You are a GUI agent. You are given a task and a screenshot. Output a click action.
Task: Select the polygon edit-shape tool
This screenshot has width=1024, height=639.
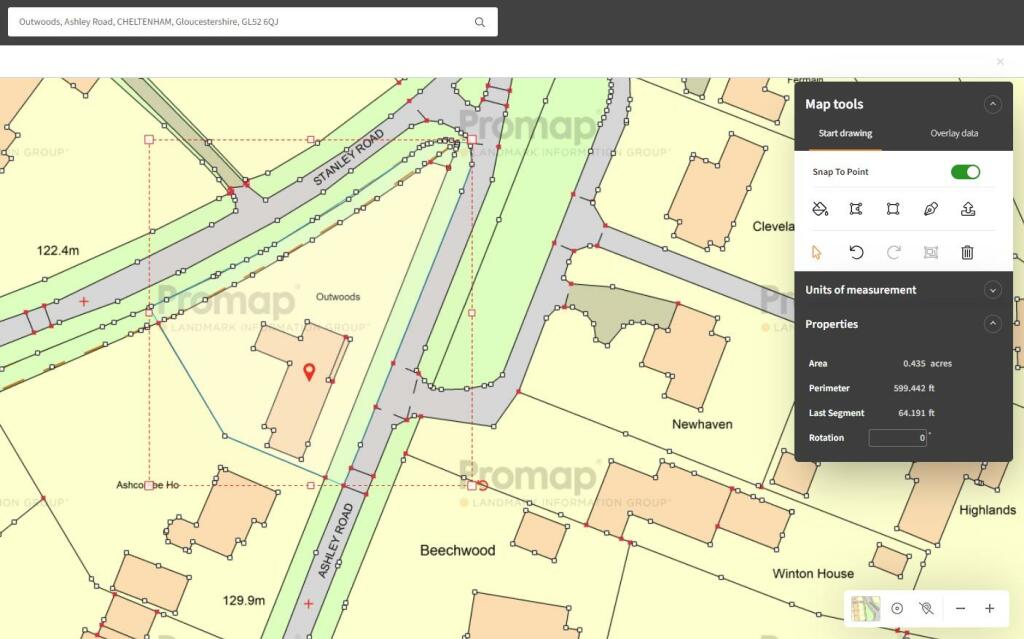856,209
